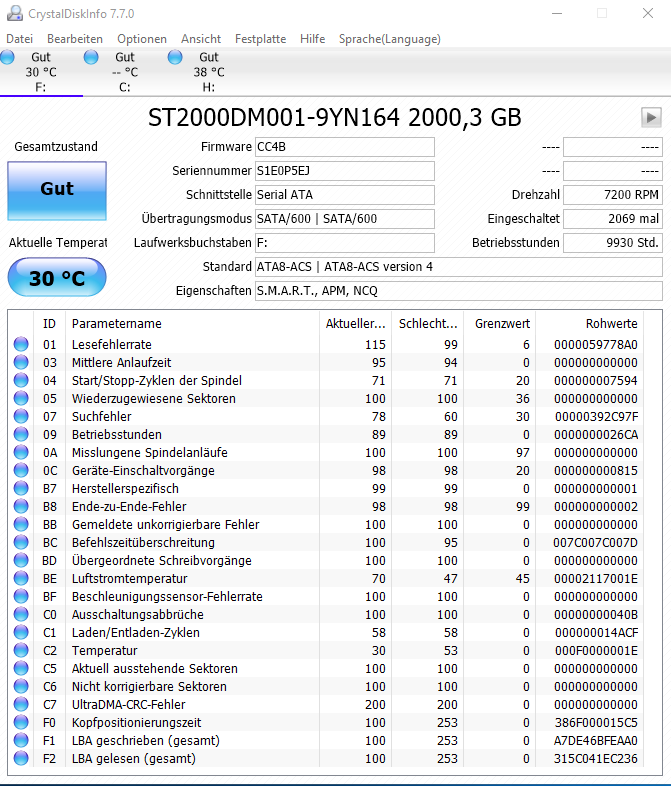Screen dimensions: 671x786
Task: Select drive H: tab at 38 °C
Action: [209, 72]
